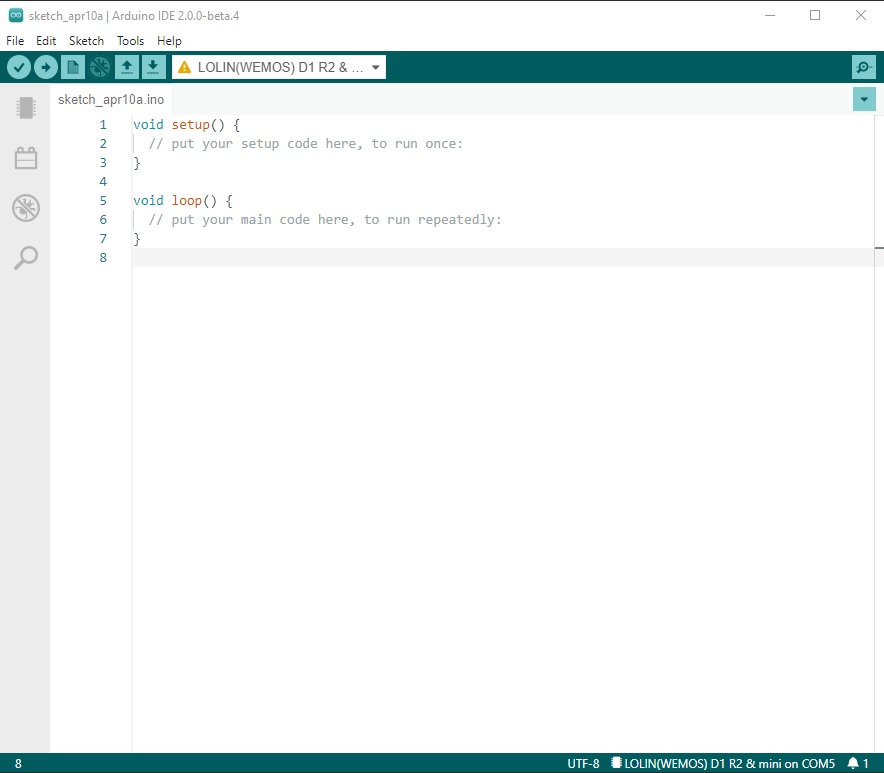Screen dimensions: 884x773
Task: Open the Library Manager from the sidebar
Action: point(25,157)
